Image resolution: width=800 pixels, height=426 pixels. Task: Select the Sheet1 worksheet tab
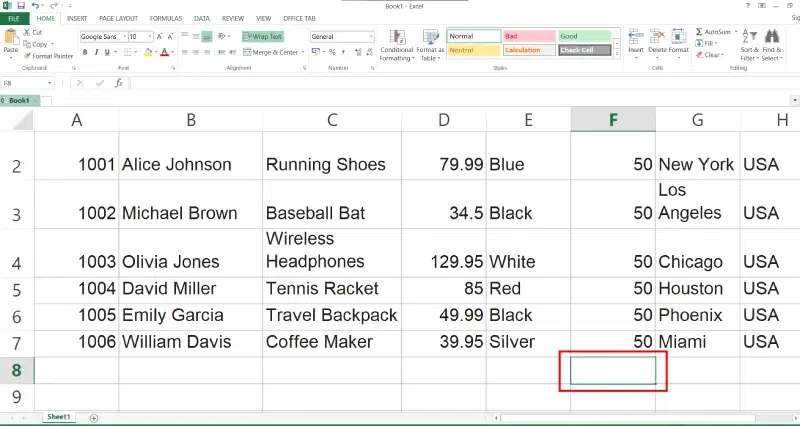(x=59, y=417)
